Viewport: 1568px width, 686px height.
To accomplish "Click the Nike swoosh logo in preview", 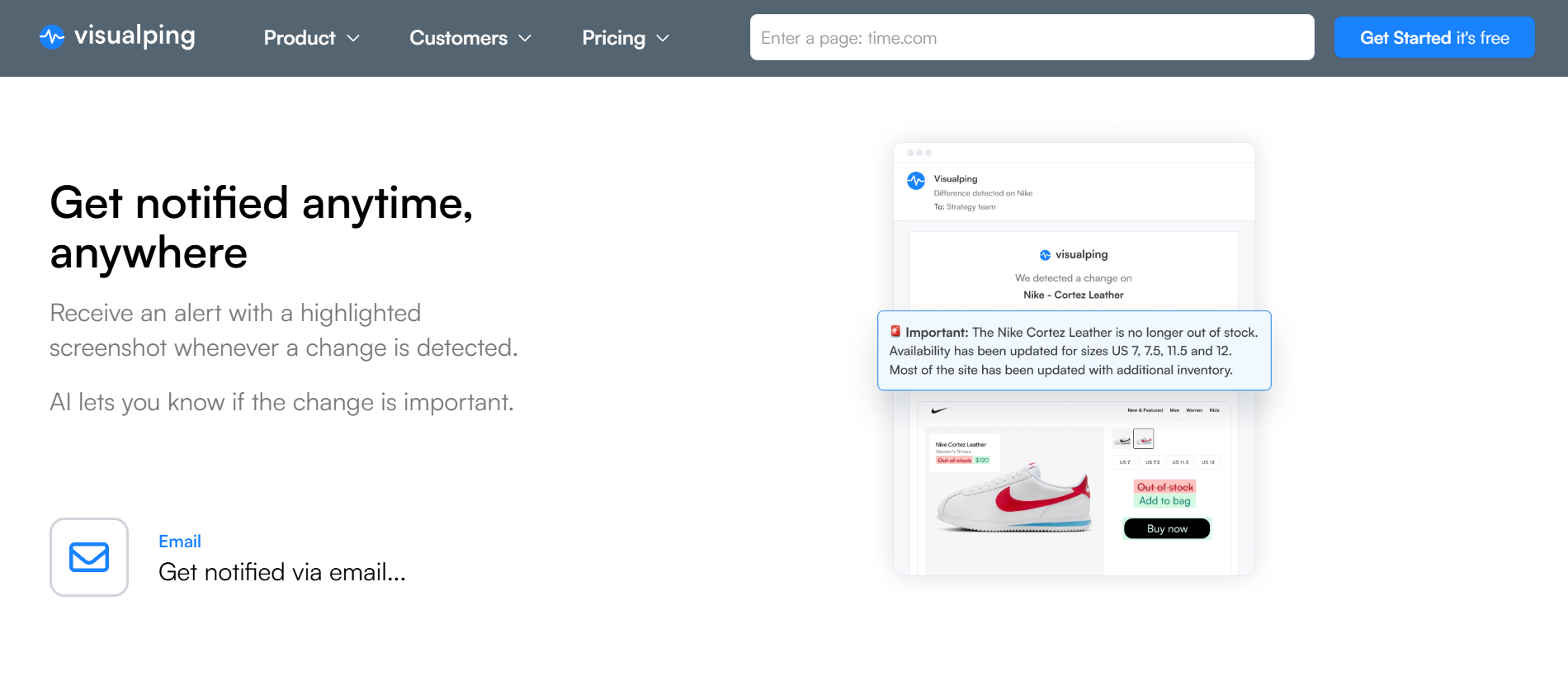I will click(939, 410).
